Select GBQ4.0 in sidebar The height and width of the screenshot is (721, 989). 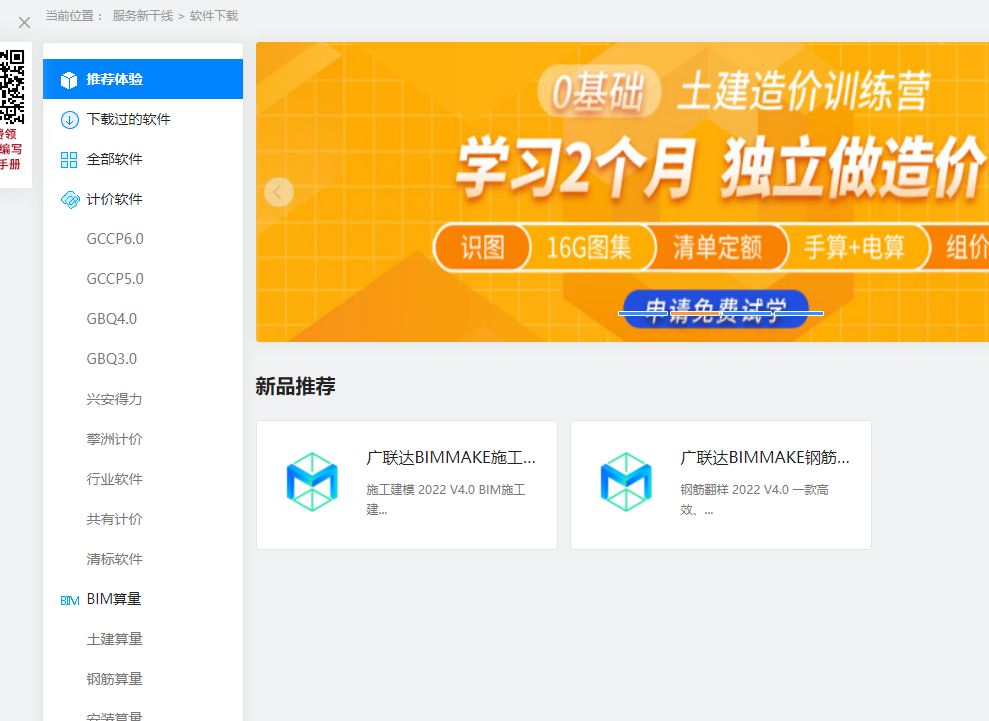click(x=112, y=319)
